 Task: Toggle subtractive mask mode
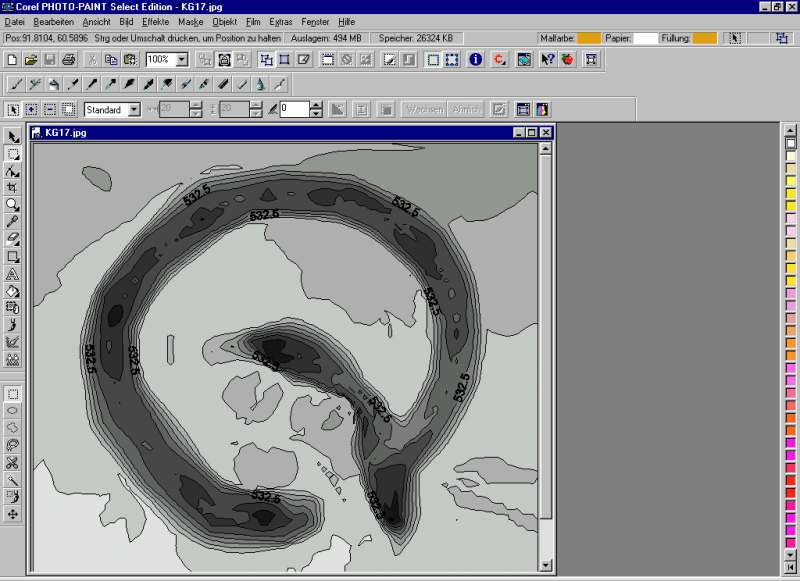(50, 110)
